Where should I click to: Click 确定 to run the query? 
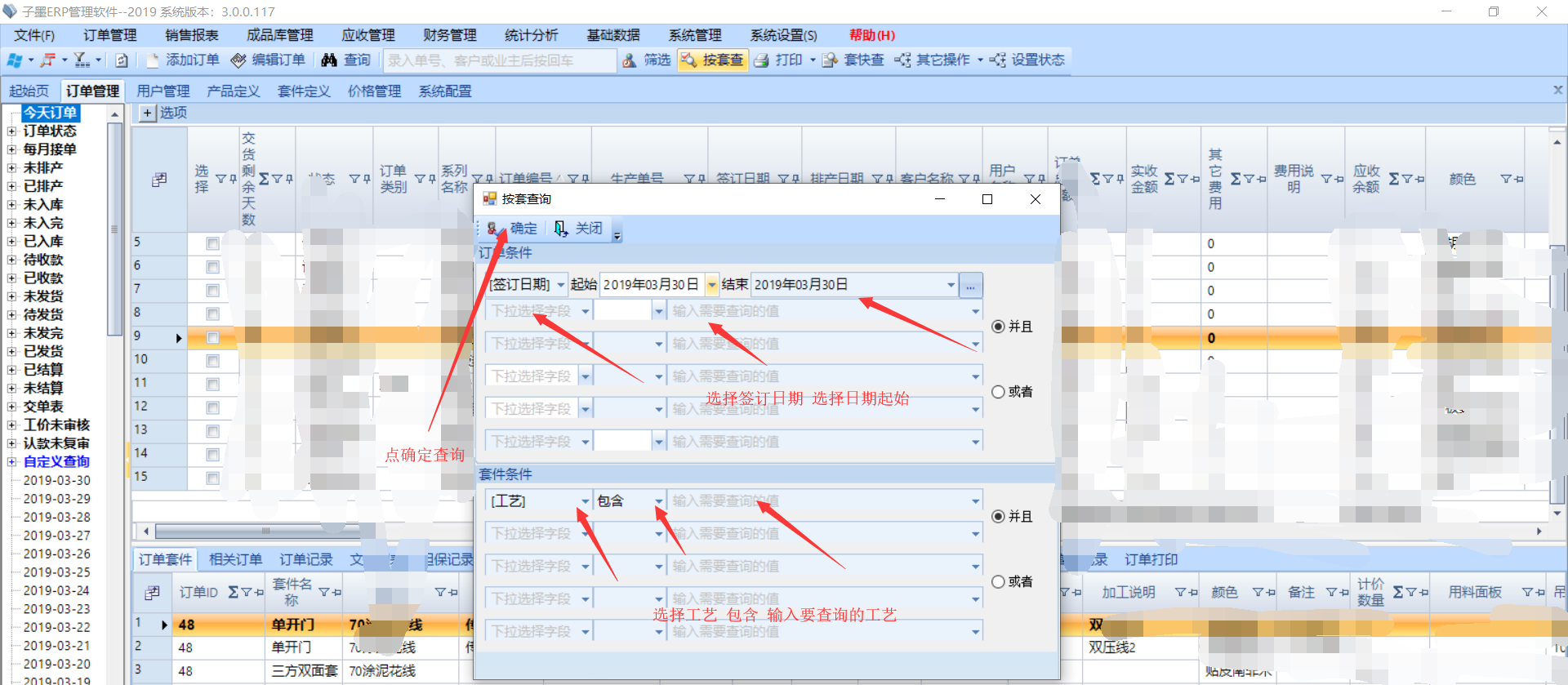point(513,229)
